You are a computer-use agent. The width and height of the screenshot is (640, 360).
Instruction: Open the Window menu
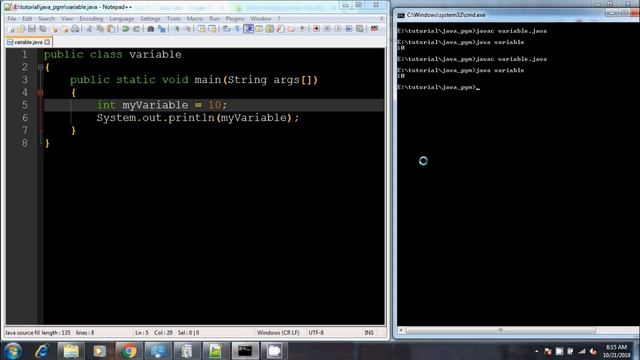tap(260, 19)
